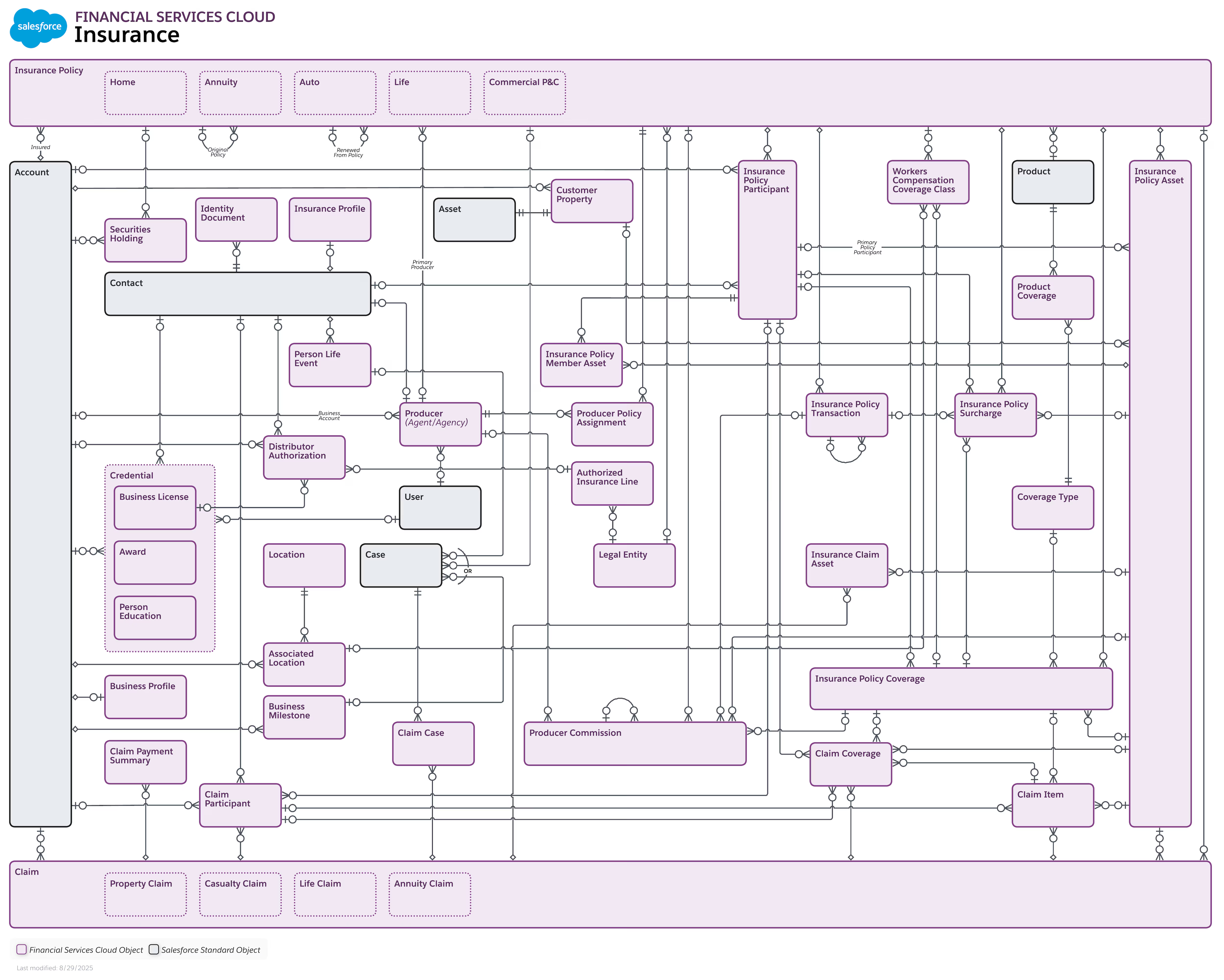
Task: Click the Claim Participant entity
Action: (240, 806)
